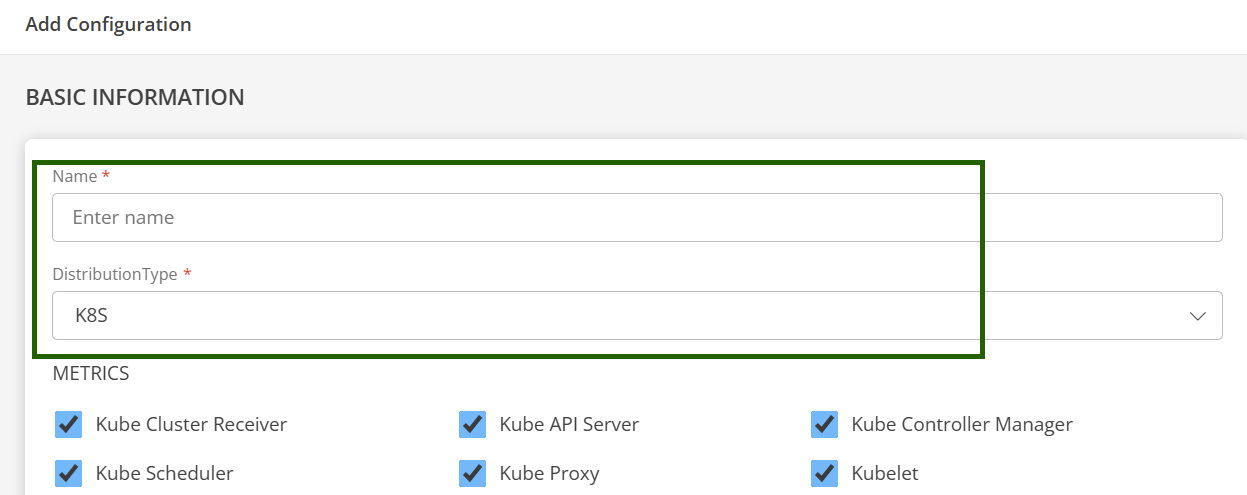Image resolution: width=1247 pixels, height=495 pixels.
Task: Click the Kube Proxy label text
Action: [x=549, y=473]
